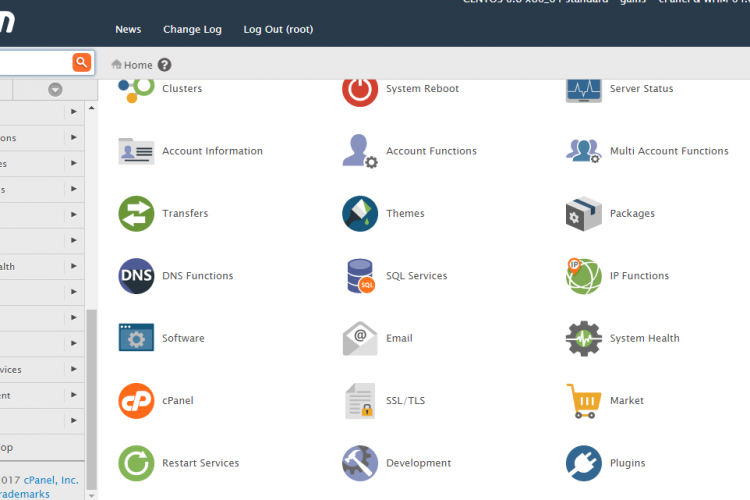Click the System Health gear icon
Viewport: 750px width, 500px height.
[584, 338]
